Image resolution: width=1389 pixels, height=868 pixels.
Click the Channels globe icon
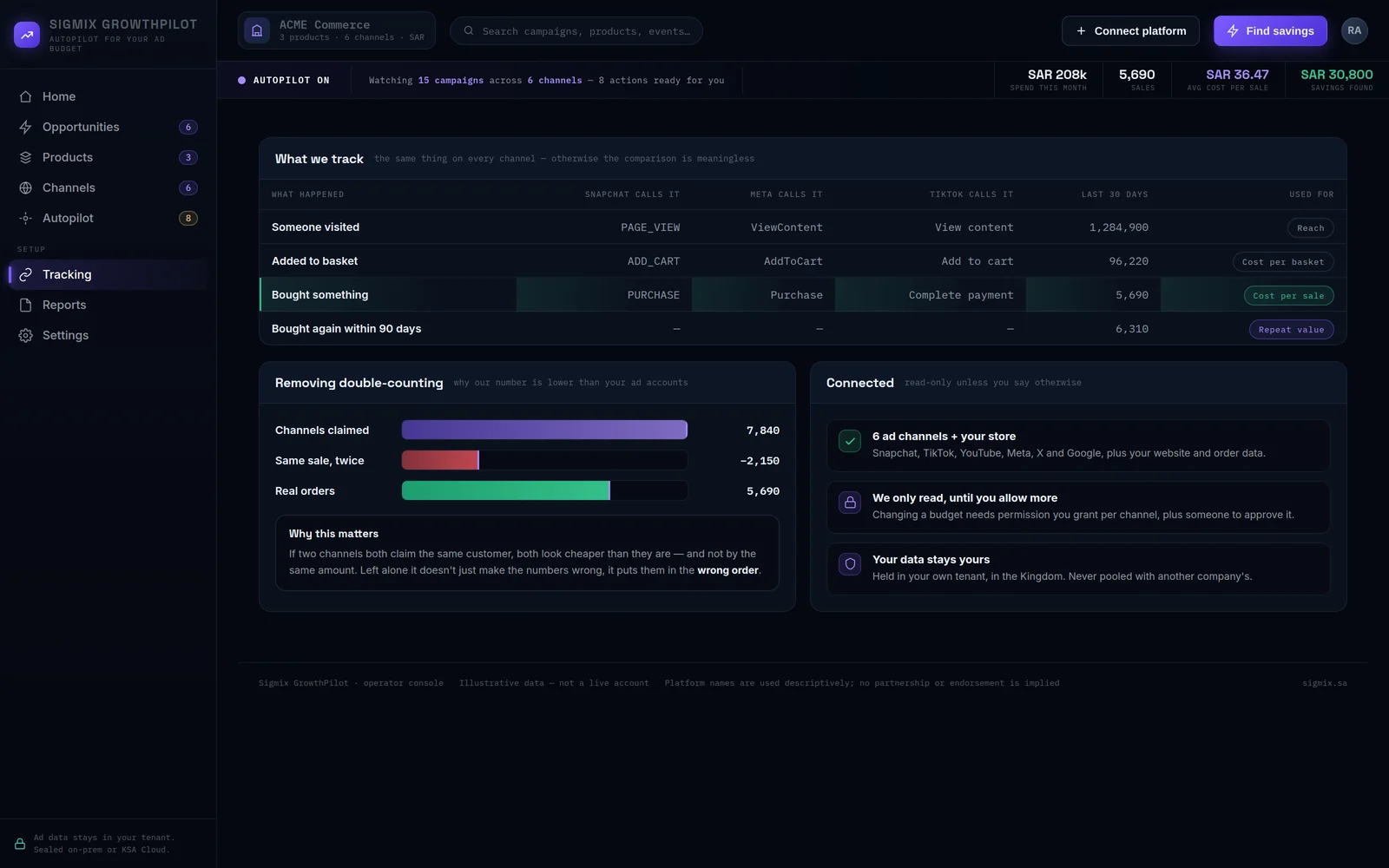click(26, 187)
